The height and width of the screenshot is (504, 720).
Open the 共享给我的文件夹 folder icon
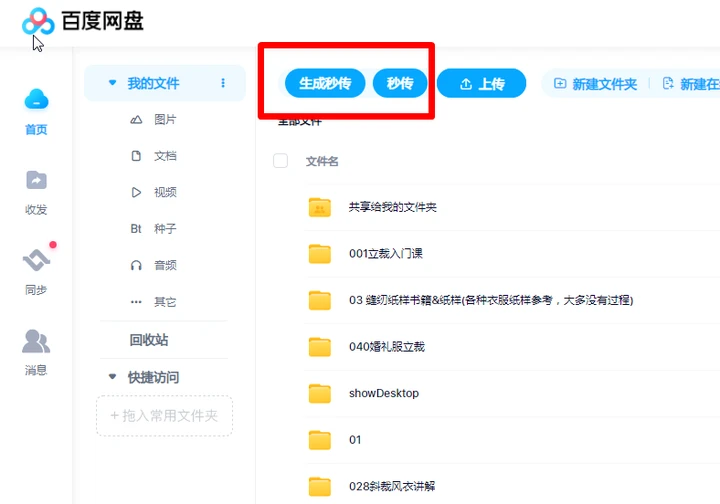(320, 207)
